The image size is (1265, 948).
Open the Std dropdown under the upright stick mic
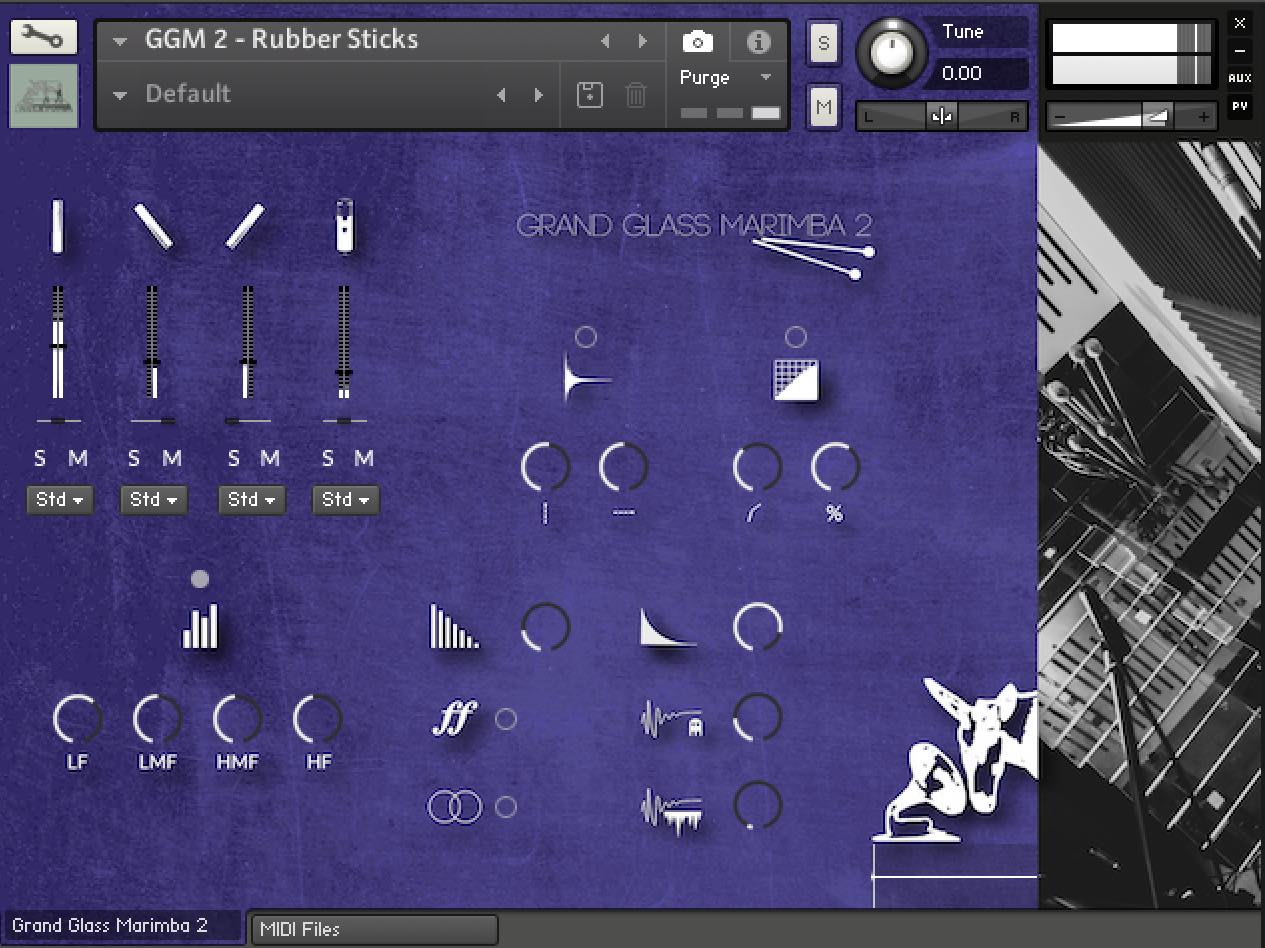point(59,500)
